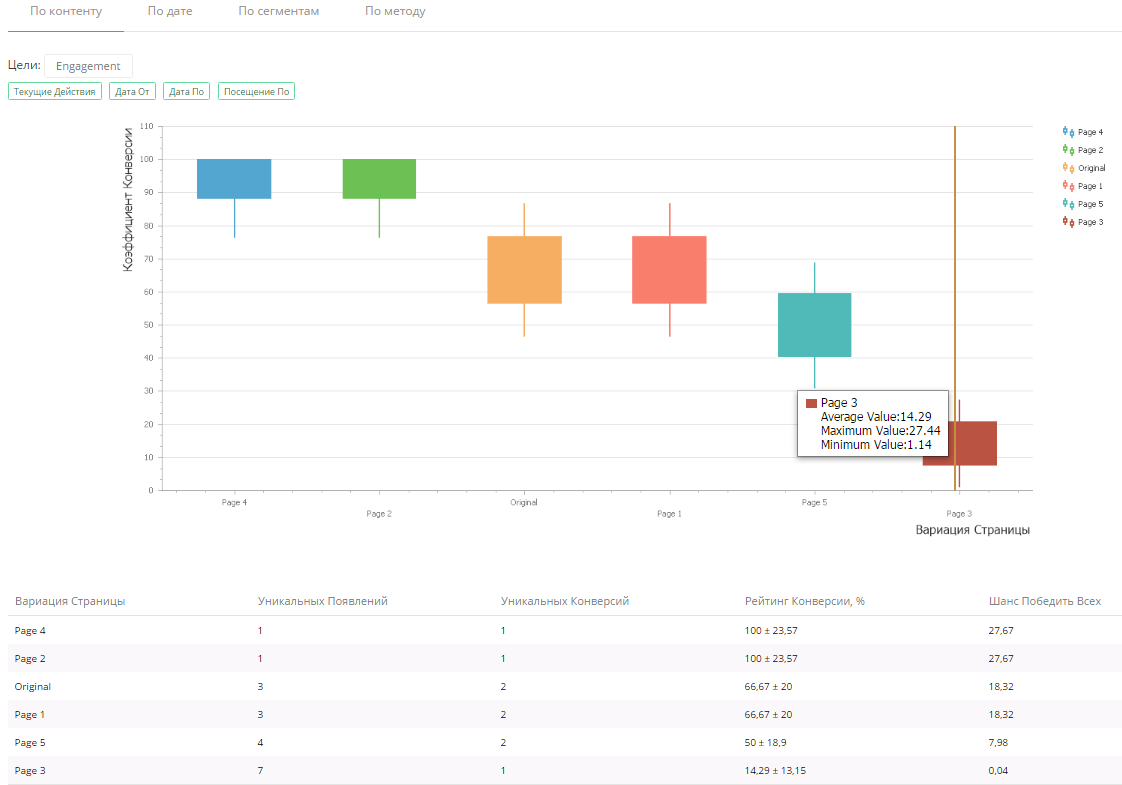Toggle the Original series legend icon
The height and width of the screenshot is (785, 1122).
(1068, 168)
